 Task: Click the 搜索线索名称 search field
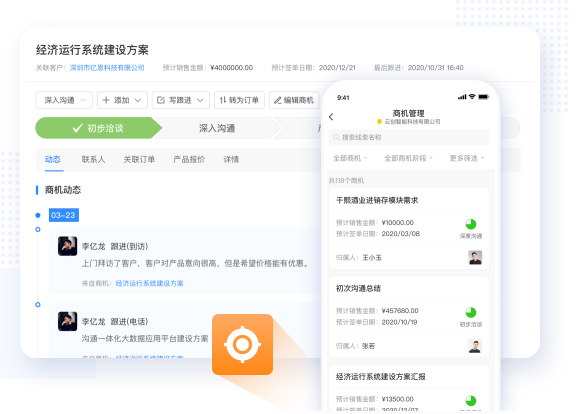tap(408, 137)
